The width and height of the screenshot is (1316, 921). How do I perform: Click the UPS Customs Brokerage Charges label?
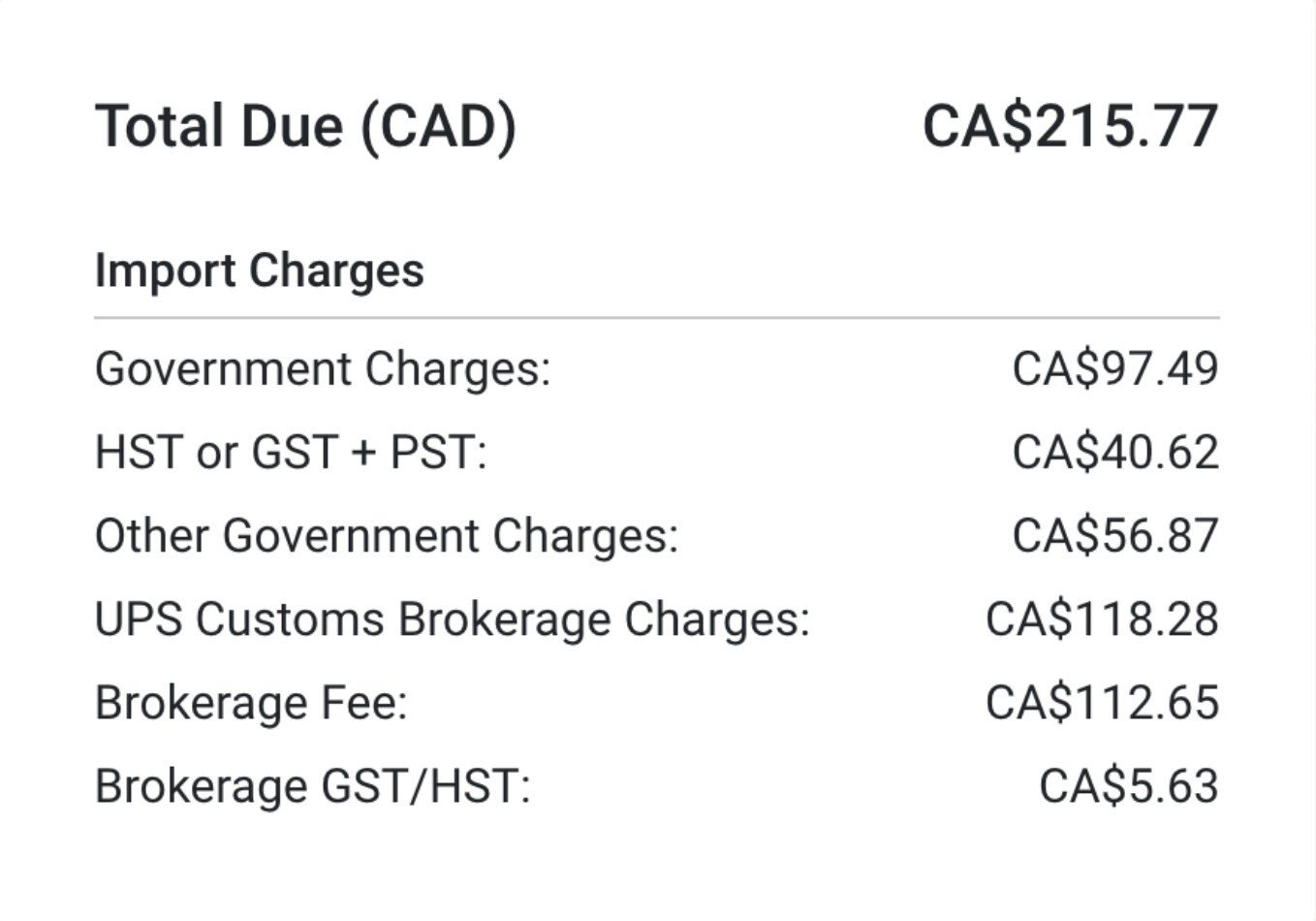coord(452,619)
